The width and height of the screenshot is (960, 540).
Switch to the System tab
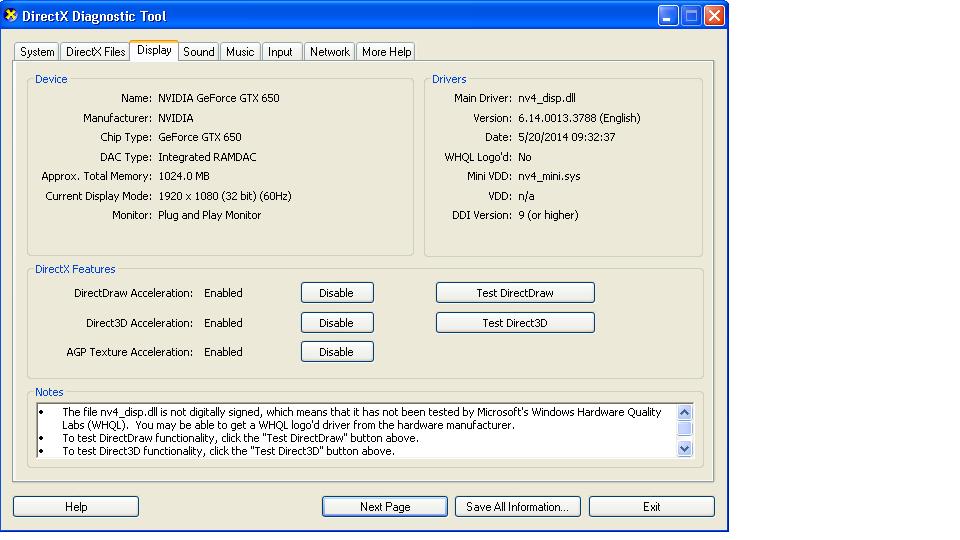pyautogui.click(x=37, y=52)
